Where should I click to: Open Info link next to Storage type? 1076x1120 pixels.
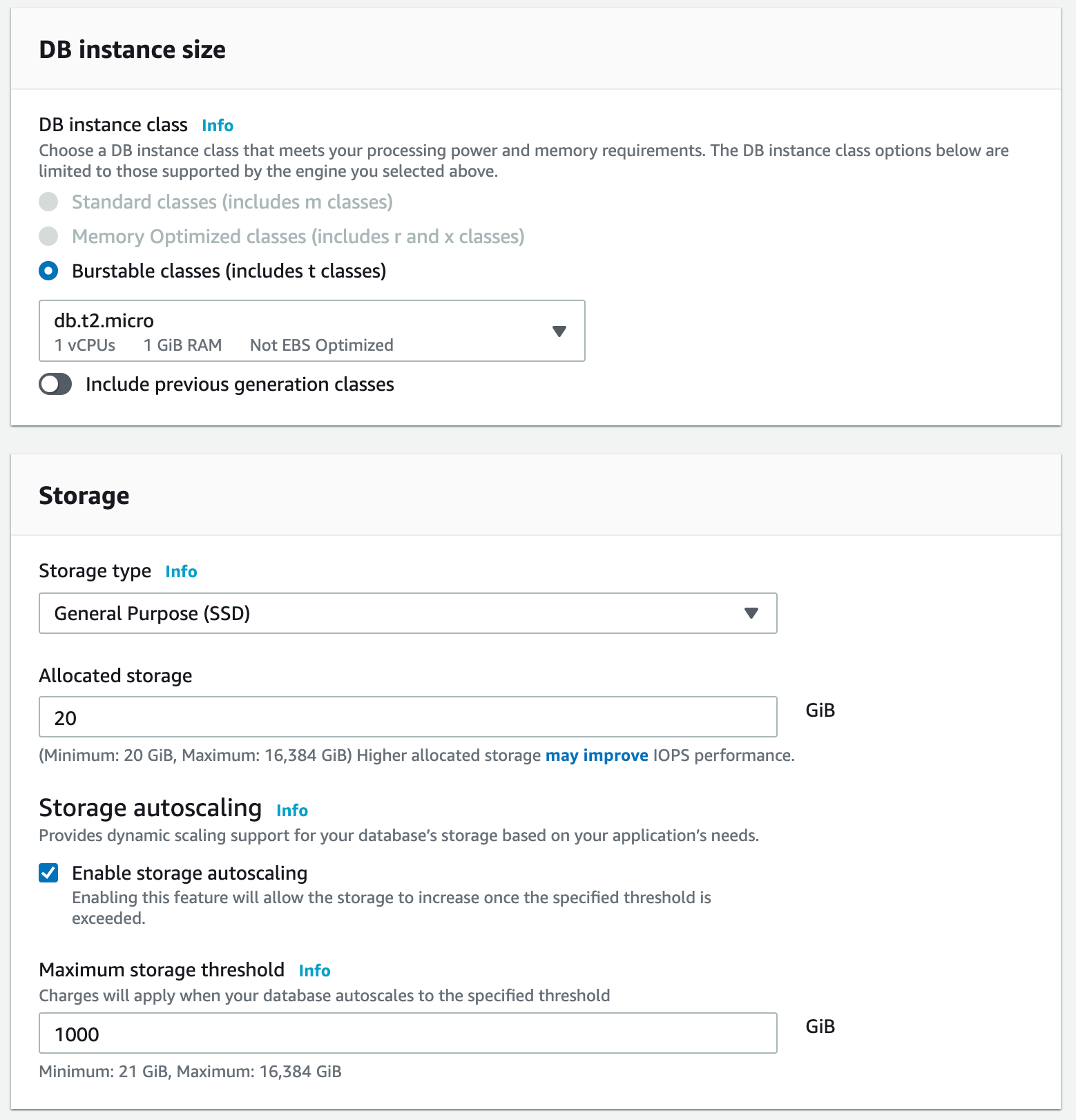tap(181, 572)
